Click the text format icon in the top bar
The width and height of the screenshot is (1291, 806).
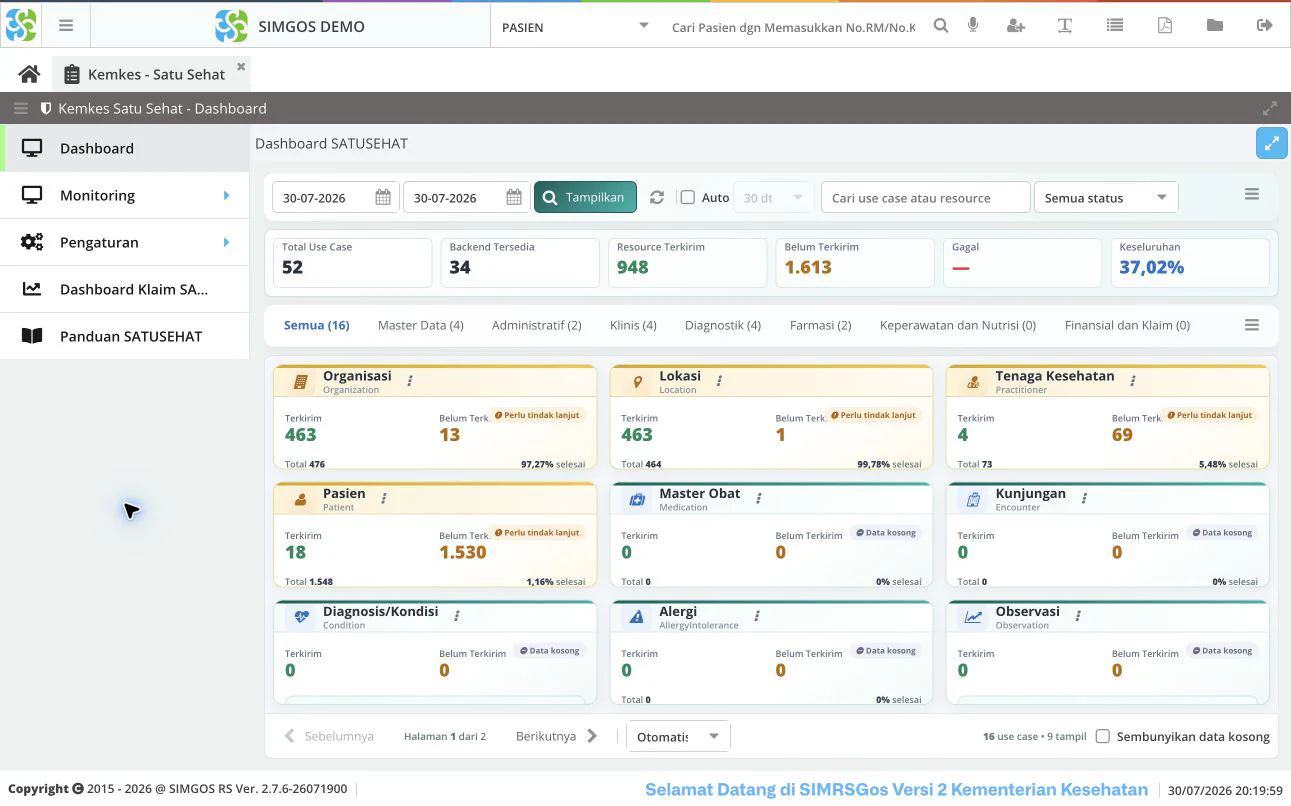point(1065,26)
